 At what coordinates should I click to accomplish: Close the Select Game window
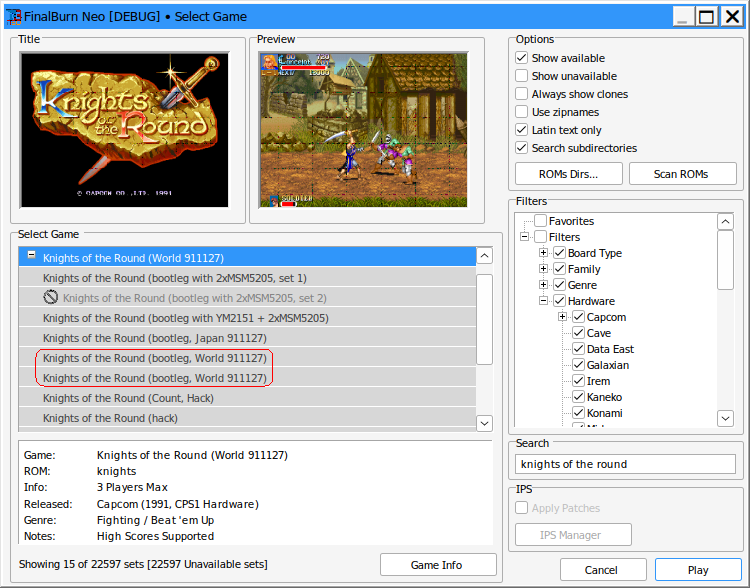pos(732,17)
